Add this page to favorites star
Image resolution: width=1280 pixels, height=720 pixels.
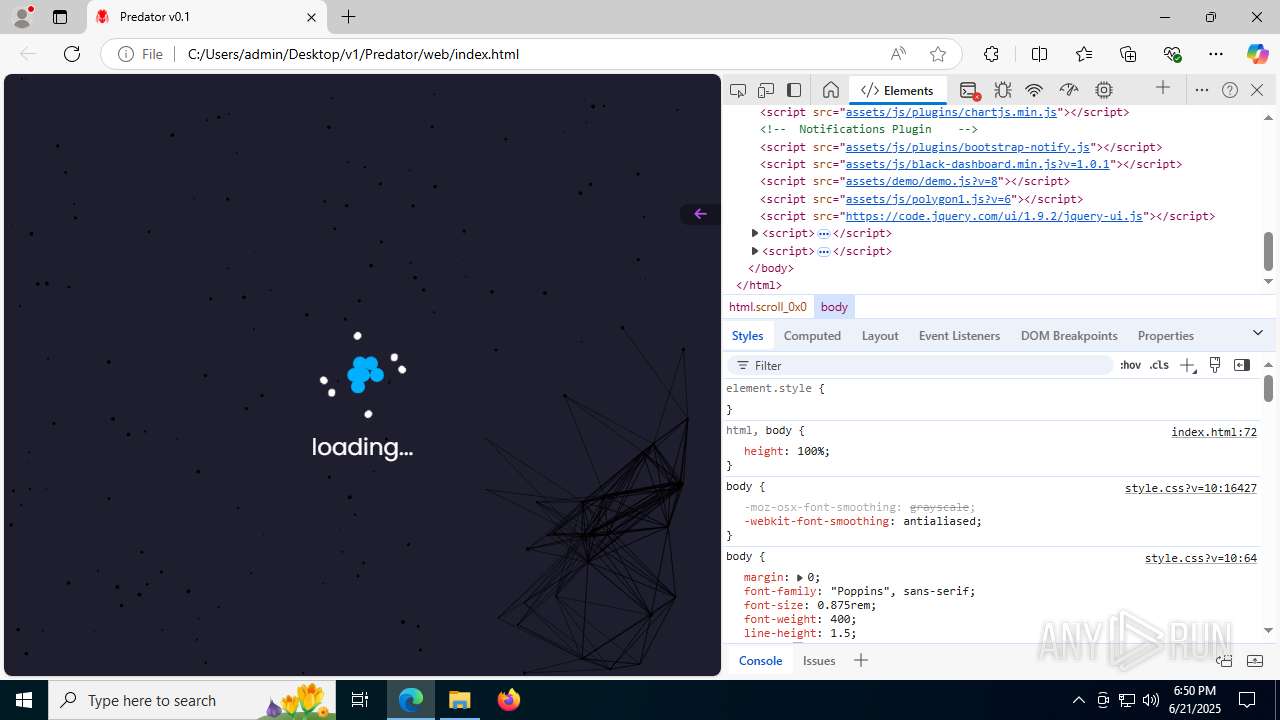pyautogui.click(x=937, y=54)
